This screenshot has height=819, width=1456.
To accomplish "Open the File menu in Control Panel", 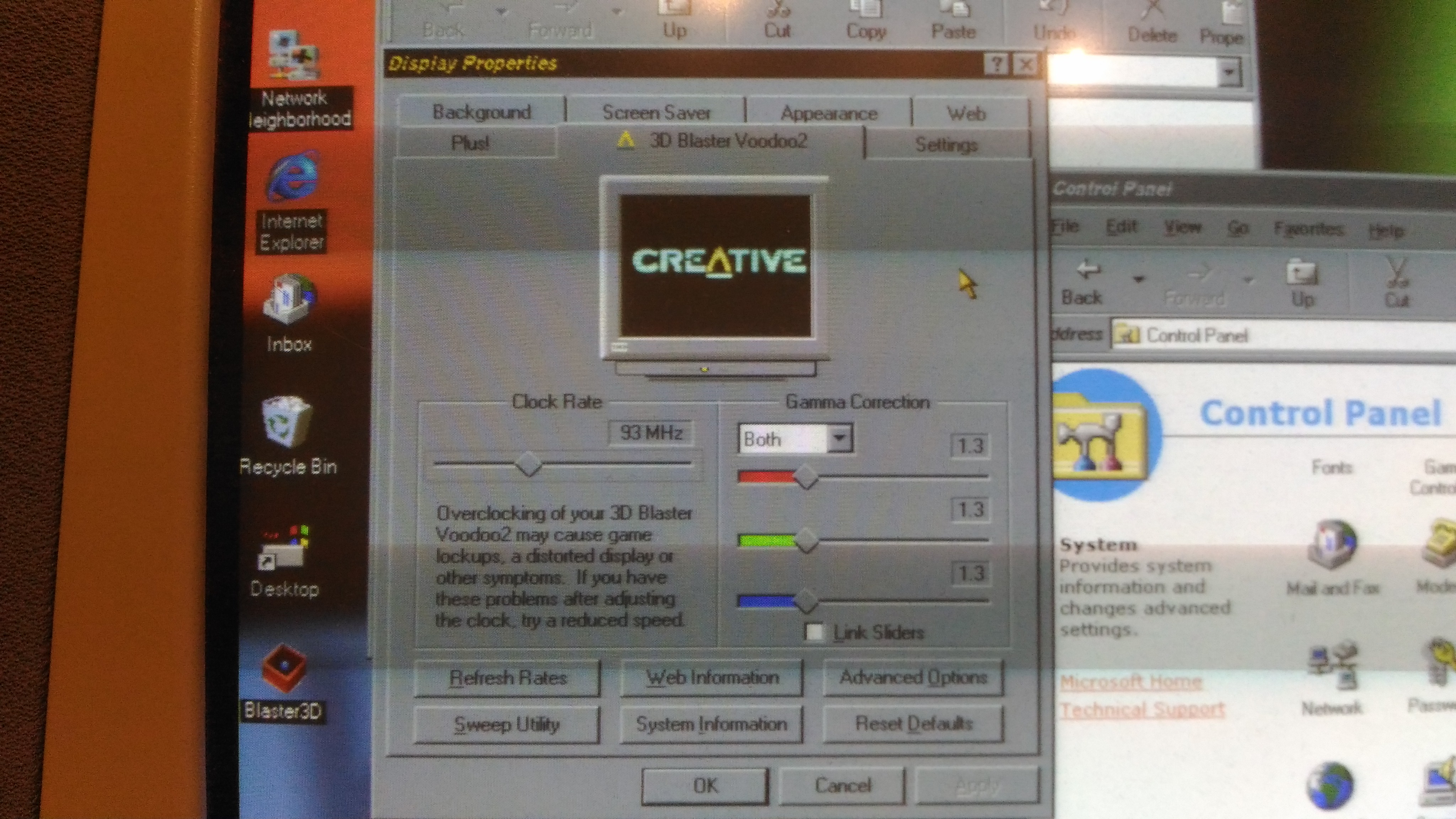I will pyautogui.click(x=1066, y=227).
